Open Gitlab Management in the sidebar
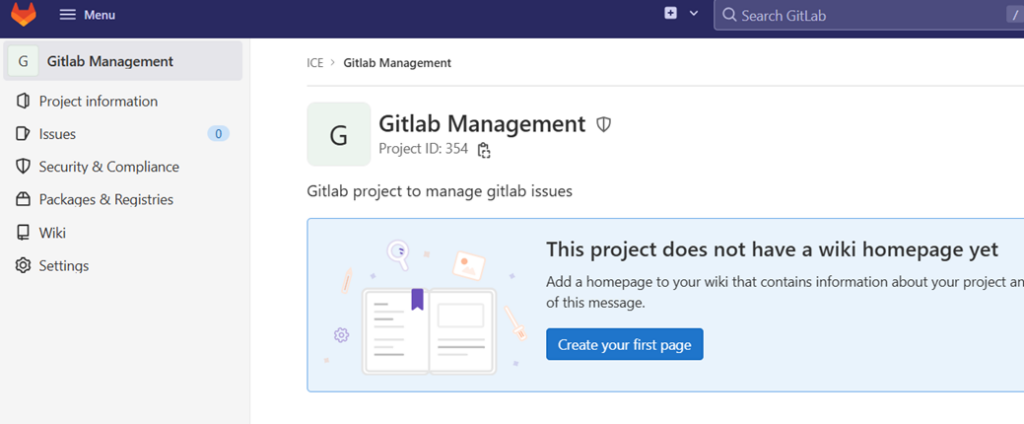Screen dimensions: 1024x424 [x=110, y=61]
